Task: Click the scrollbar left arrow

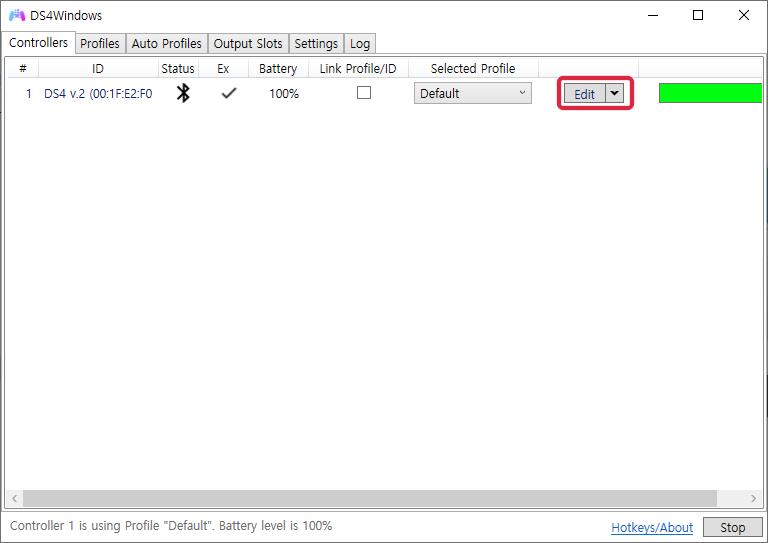Action: pyautogui.click(x=14, y=498)
